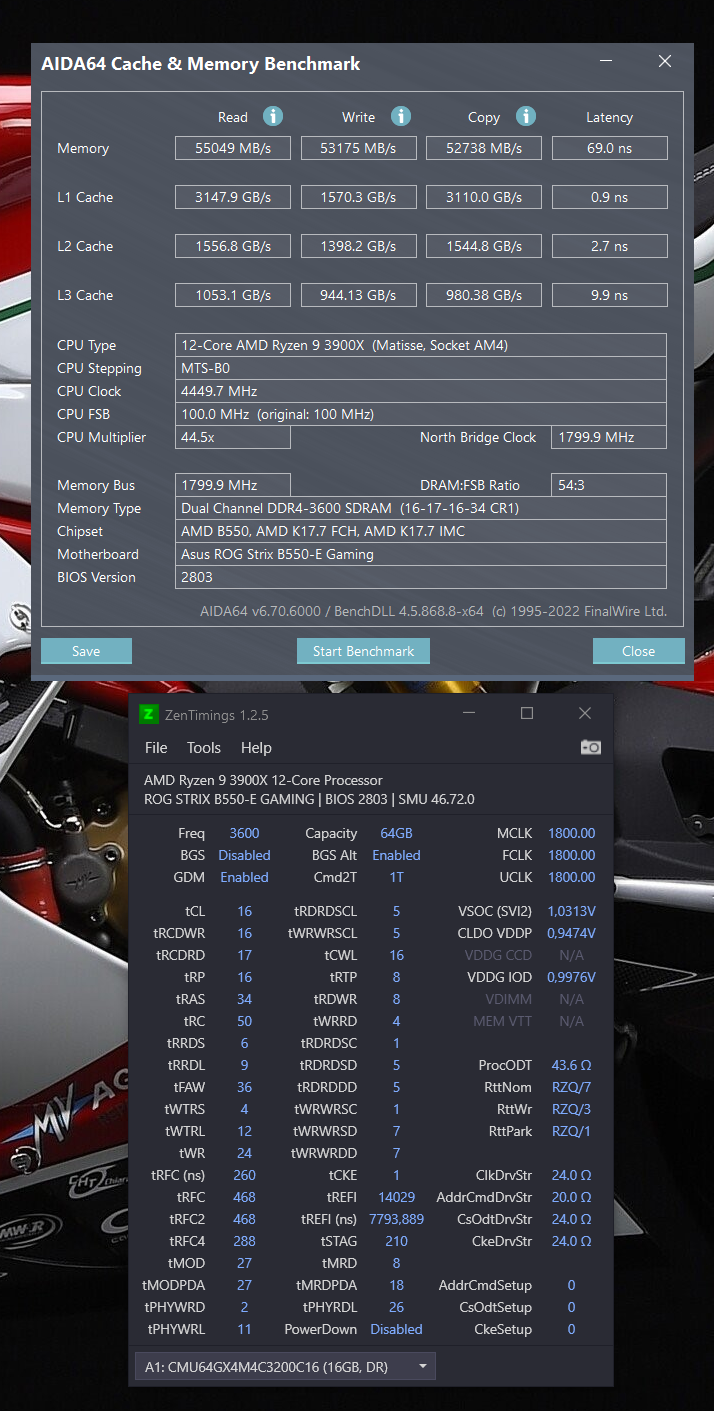Minimize the AIDA64 benchmark window
This screenshot has height=1411, width=714.
tap(607, 62)
